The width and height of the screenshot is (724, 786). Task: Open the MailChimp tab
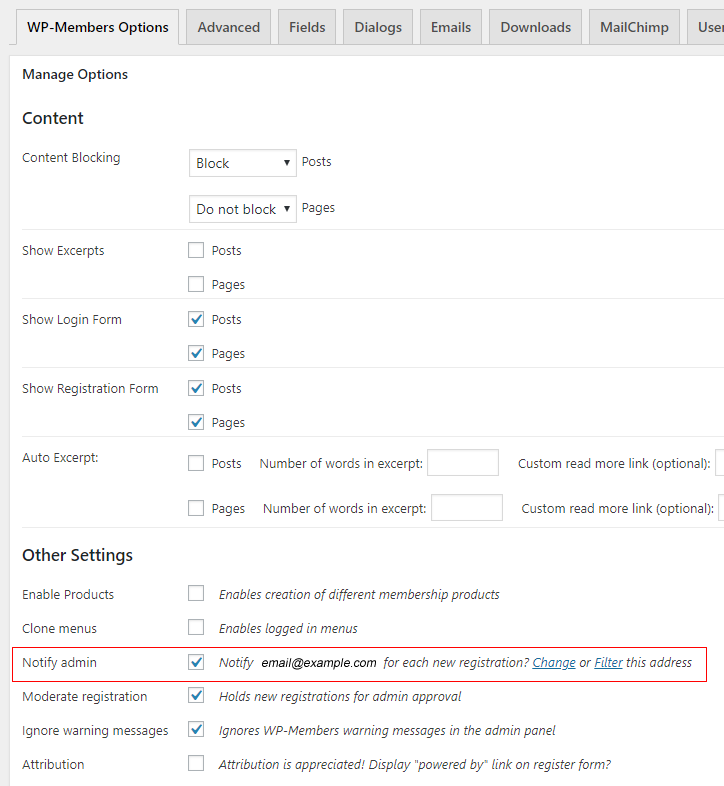(634, 27)
